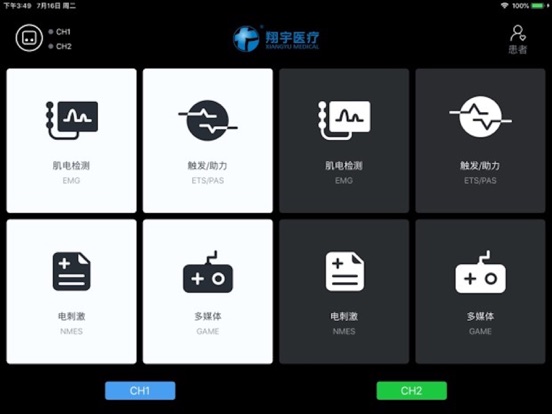Click the Xiangyu Medical logo in the header
The width and height of the screenshot is (552, 414).
[x=276, y=39]
